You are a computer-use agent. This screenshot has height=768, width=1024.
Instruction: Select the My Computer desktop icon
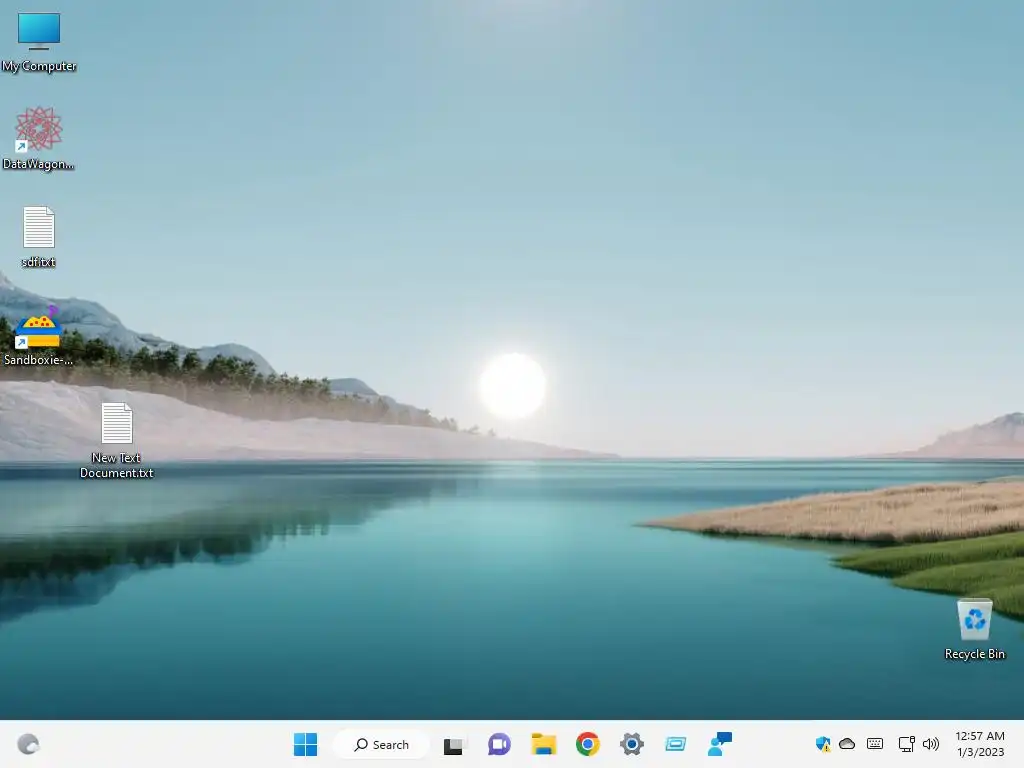(x=39, y=42)
